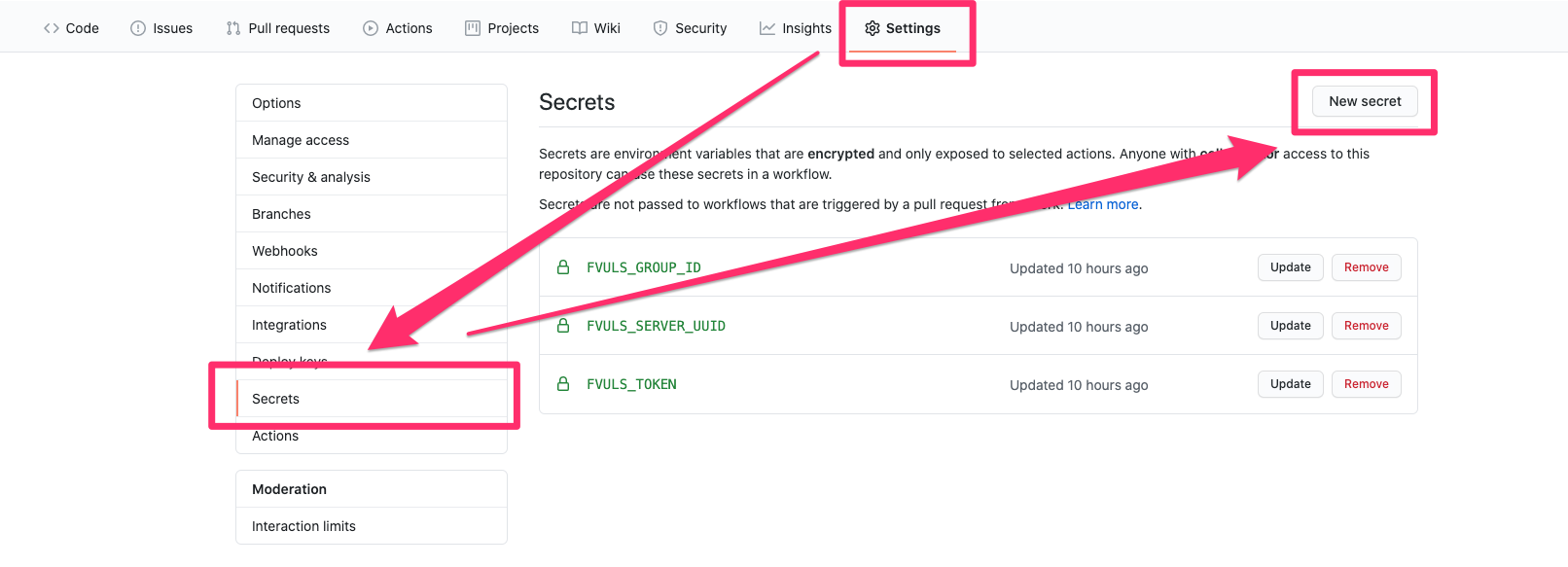Screen dimensions: 1568x567
Task: Remove the FVULS_TOKEN secret
Action: 1366,383
